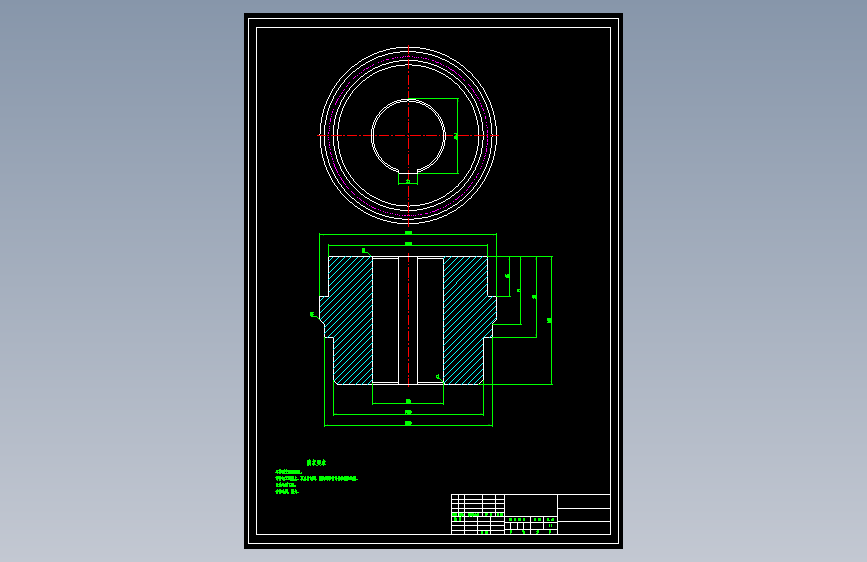The height and width of the screenshot is (562, 867).
Task: Click the inner bore circle in the top view
Action: [x=408, y=136]
